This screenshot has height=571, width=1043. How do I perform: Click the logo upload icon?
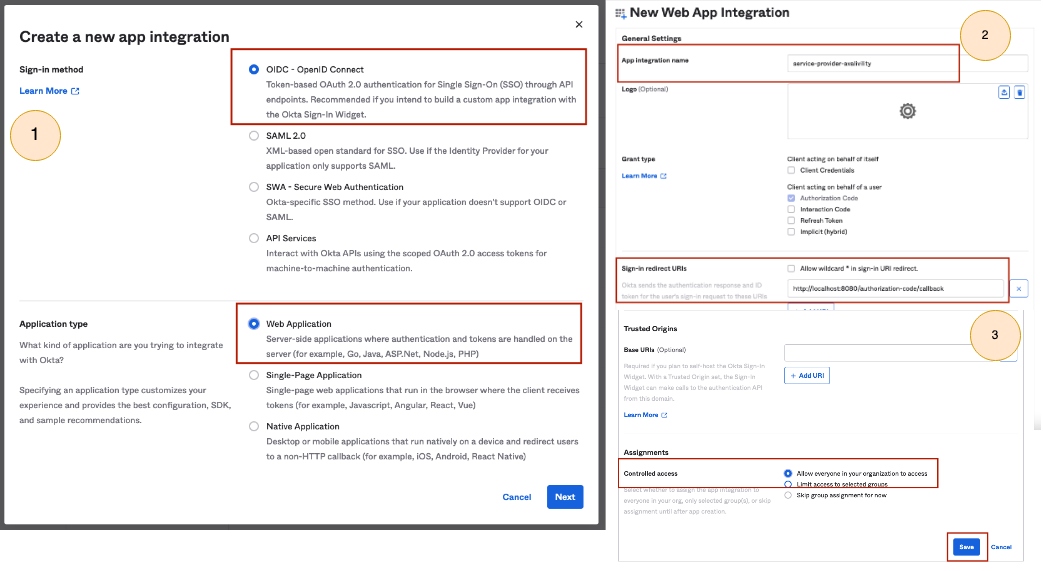coord(1004,93)
